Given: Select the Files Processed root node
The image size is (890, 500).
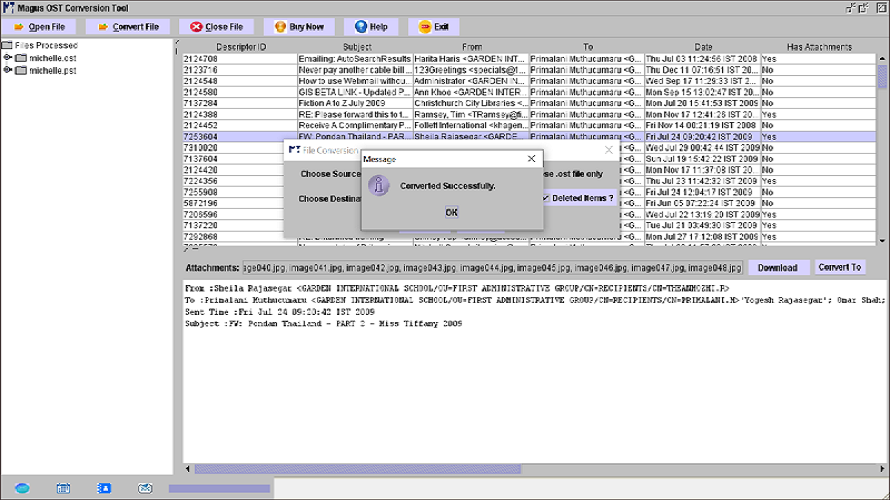Looking at the screenshot, I should coord(46,45).
